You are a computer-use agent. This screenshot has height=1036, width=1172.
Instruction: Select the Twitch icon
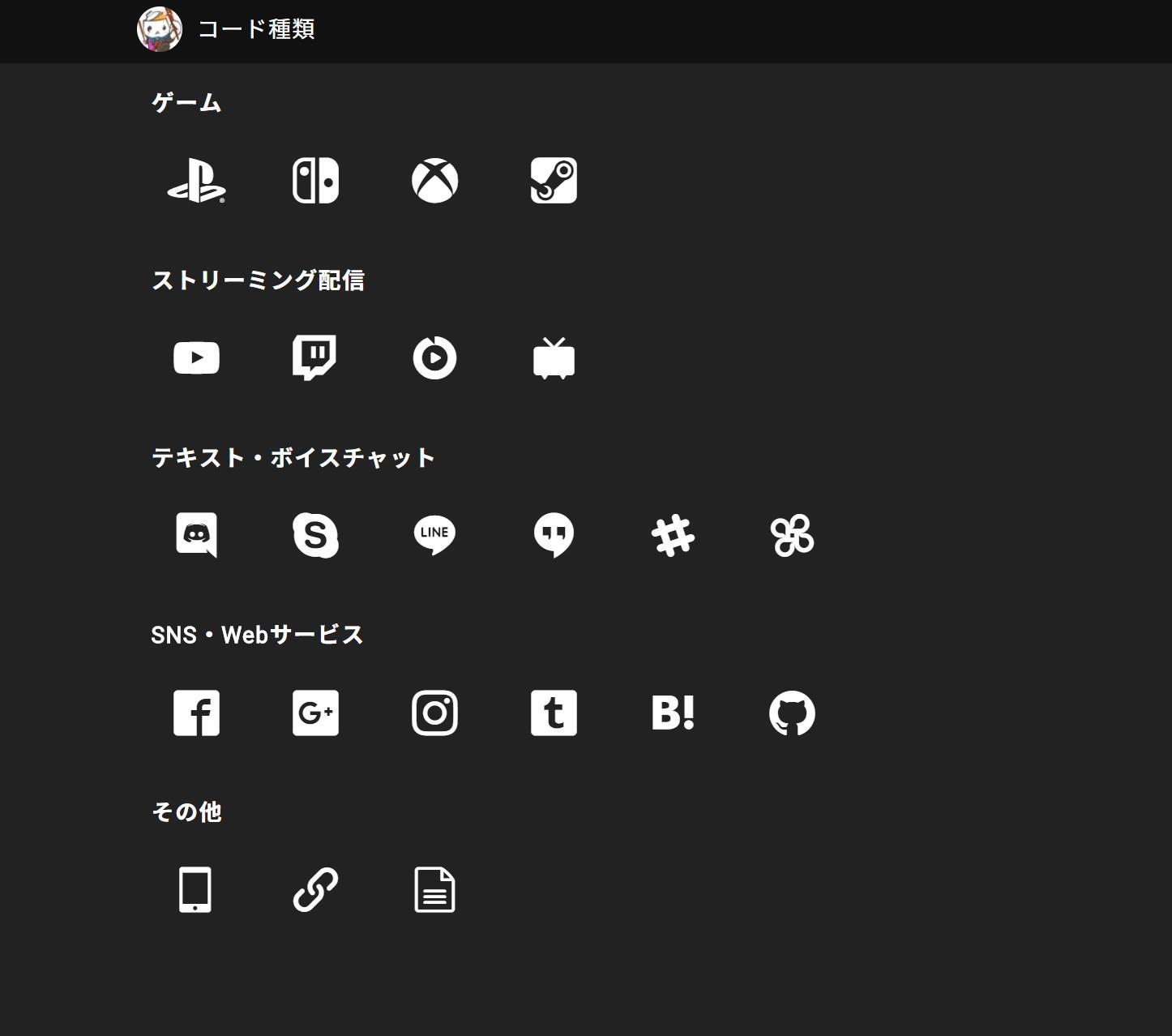(x=314, y=357)
